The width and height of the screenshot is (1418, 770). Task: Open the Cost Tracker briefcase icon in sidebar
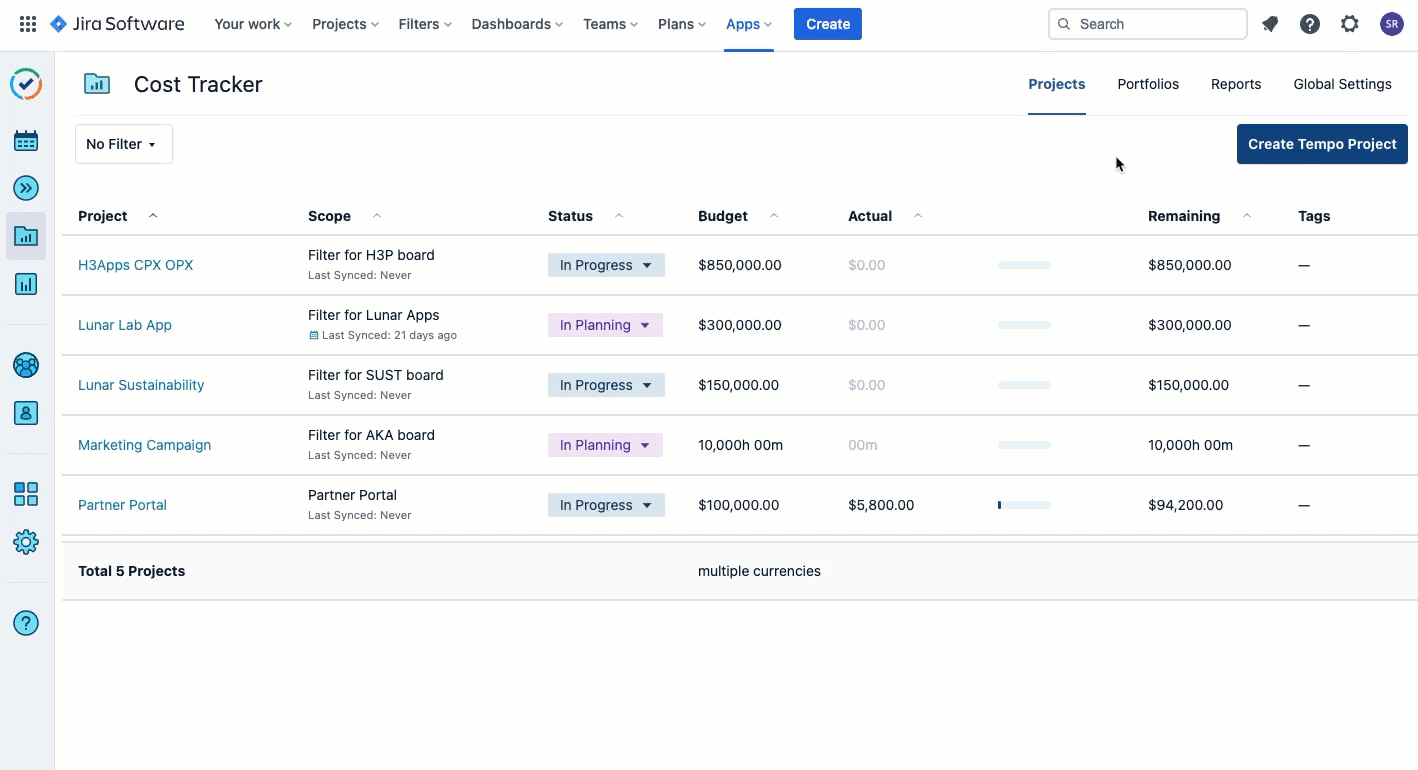pyautogui.click(x=26, y=236)
